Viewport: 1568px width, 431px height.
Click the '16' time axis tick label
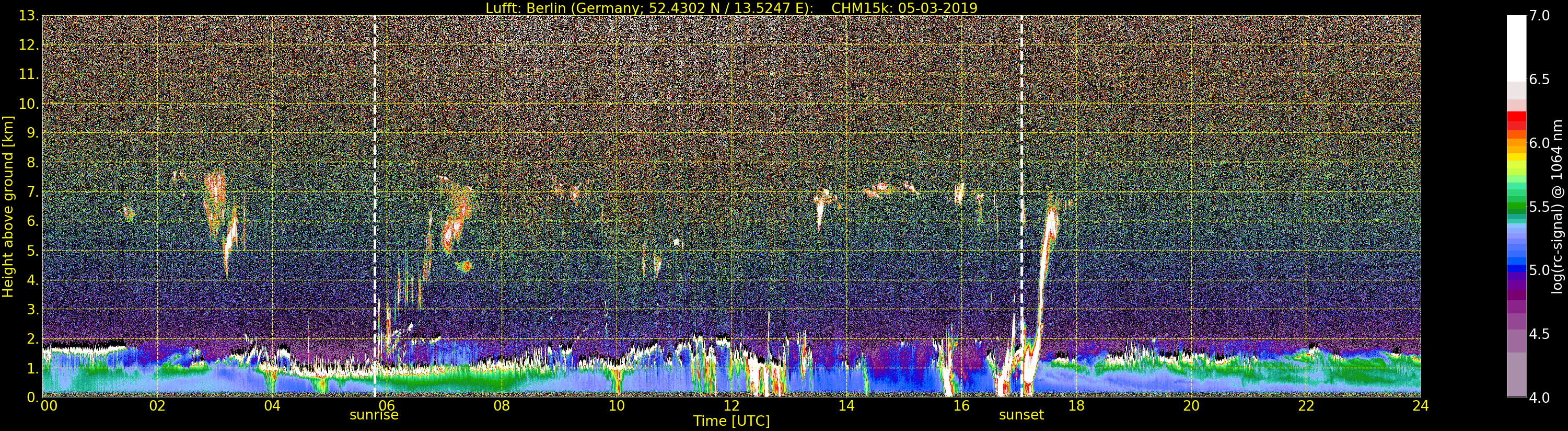[x=961, y=406]
